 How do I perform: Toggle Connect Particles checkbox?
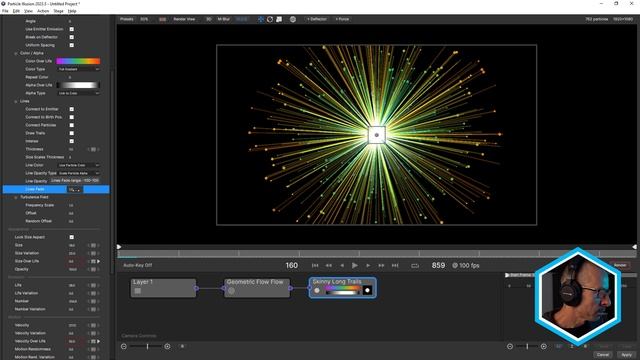coord(72,125)
